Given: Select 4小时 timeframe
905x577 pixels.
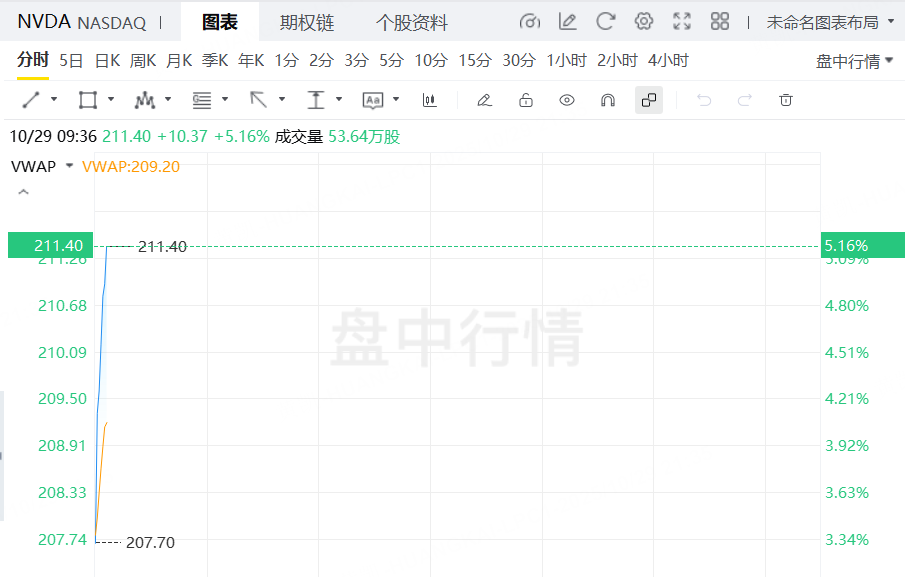Looking at the screenshot, I should coord(668,60).
